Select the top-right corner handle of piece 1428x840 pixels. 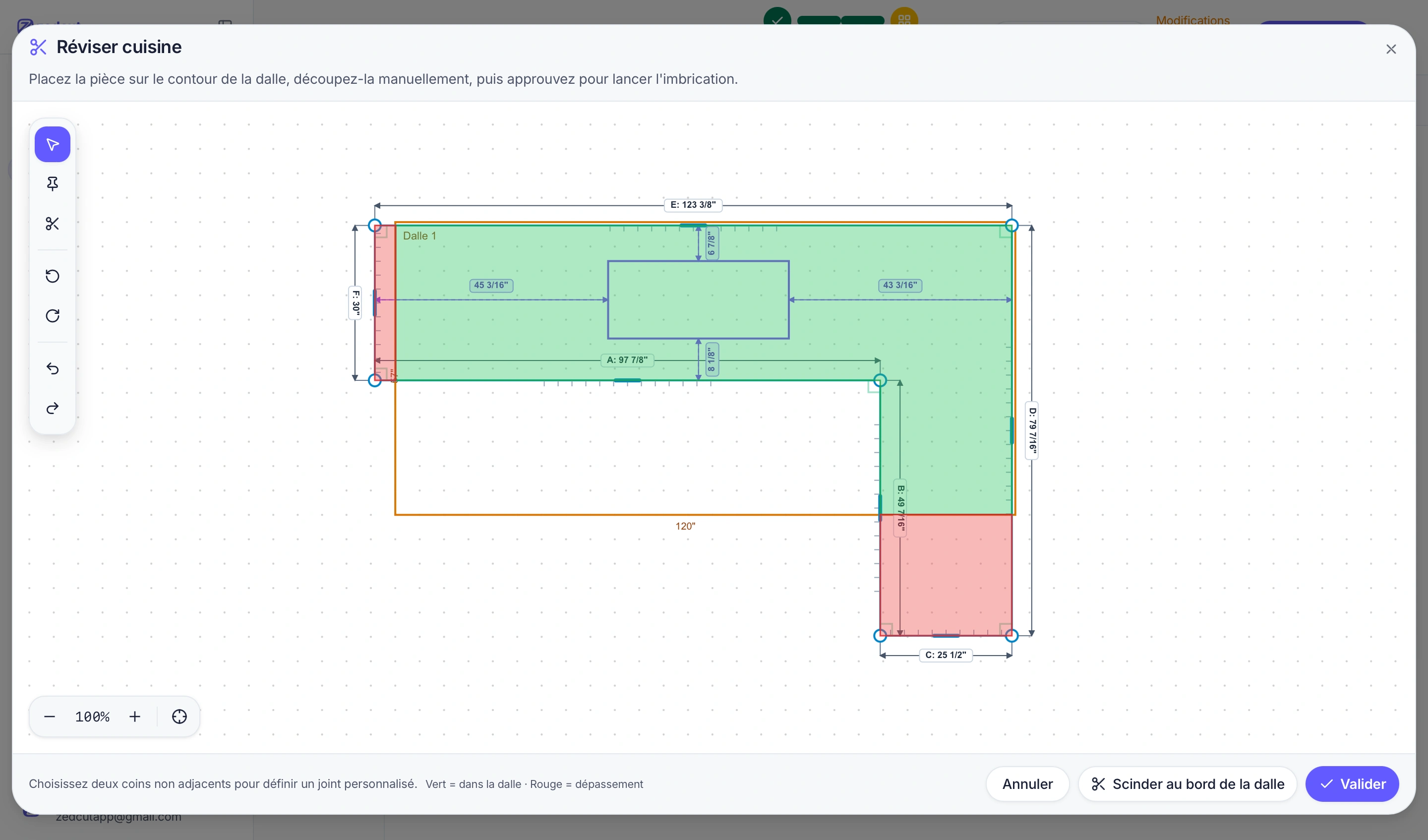(1011, 226)
